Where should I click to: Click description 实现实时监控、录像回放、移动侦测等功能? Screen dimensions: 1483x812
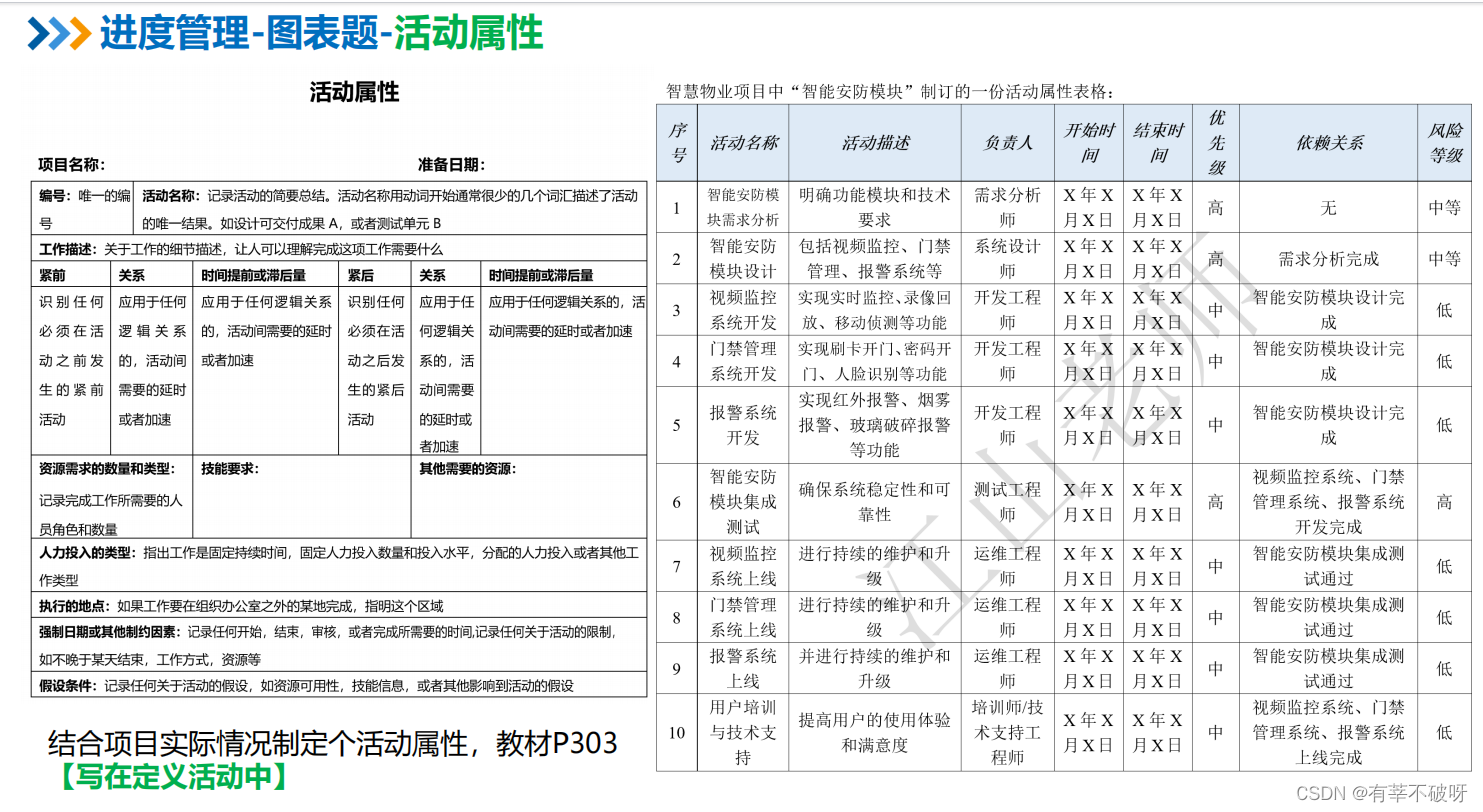click(875, 310)
